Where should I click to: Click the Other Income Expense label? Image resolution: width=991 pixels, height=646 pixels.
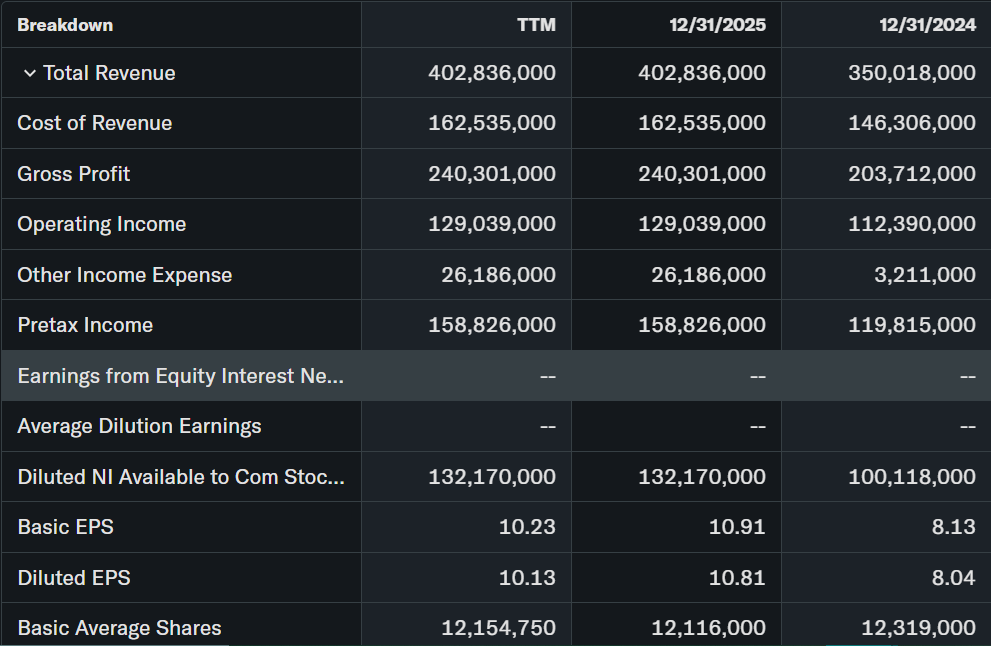click(x=125, y=275)
